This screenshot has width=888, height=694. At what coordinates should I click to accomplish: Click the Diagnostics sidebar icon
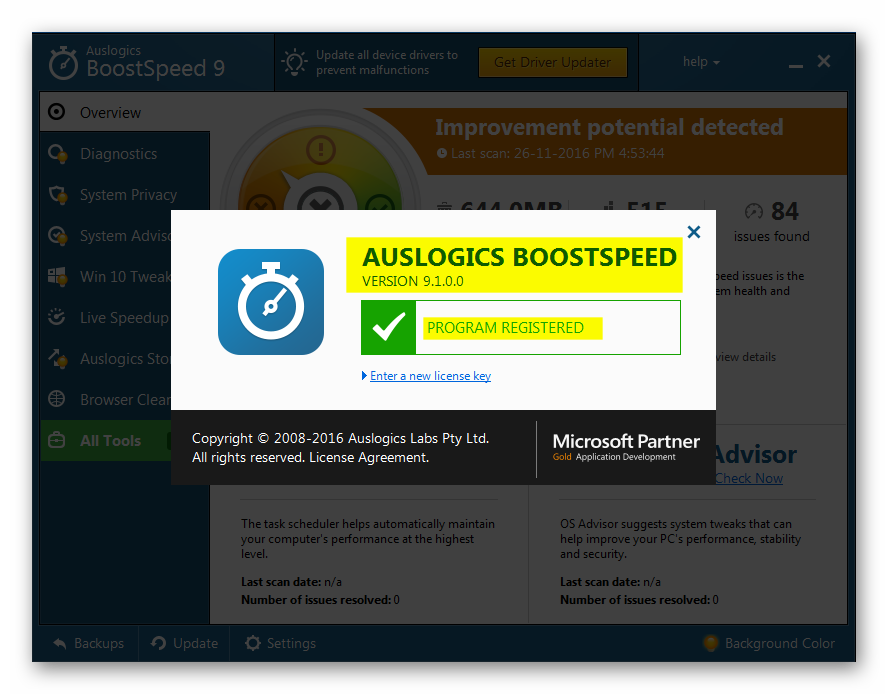(x=58, y=153)
